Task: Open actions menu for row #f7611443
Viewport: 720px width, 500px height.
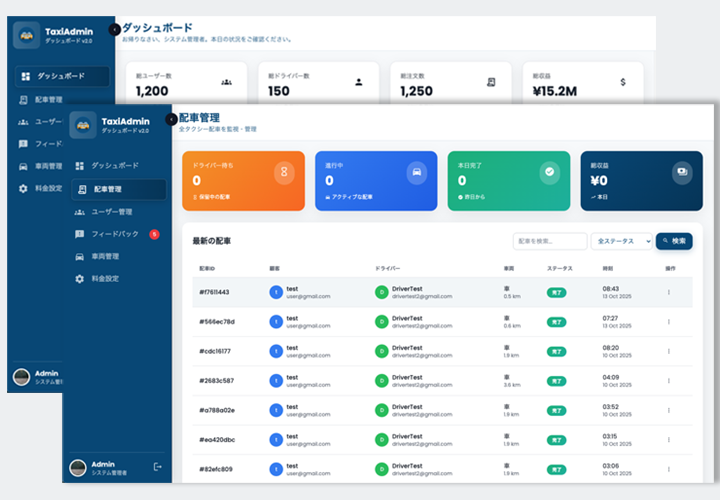Action: [x=669, y=292]
